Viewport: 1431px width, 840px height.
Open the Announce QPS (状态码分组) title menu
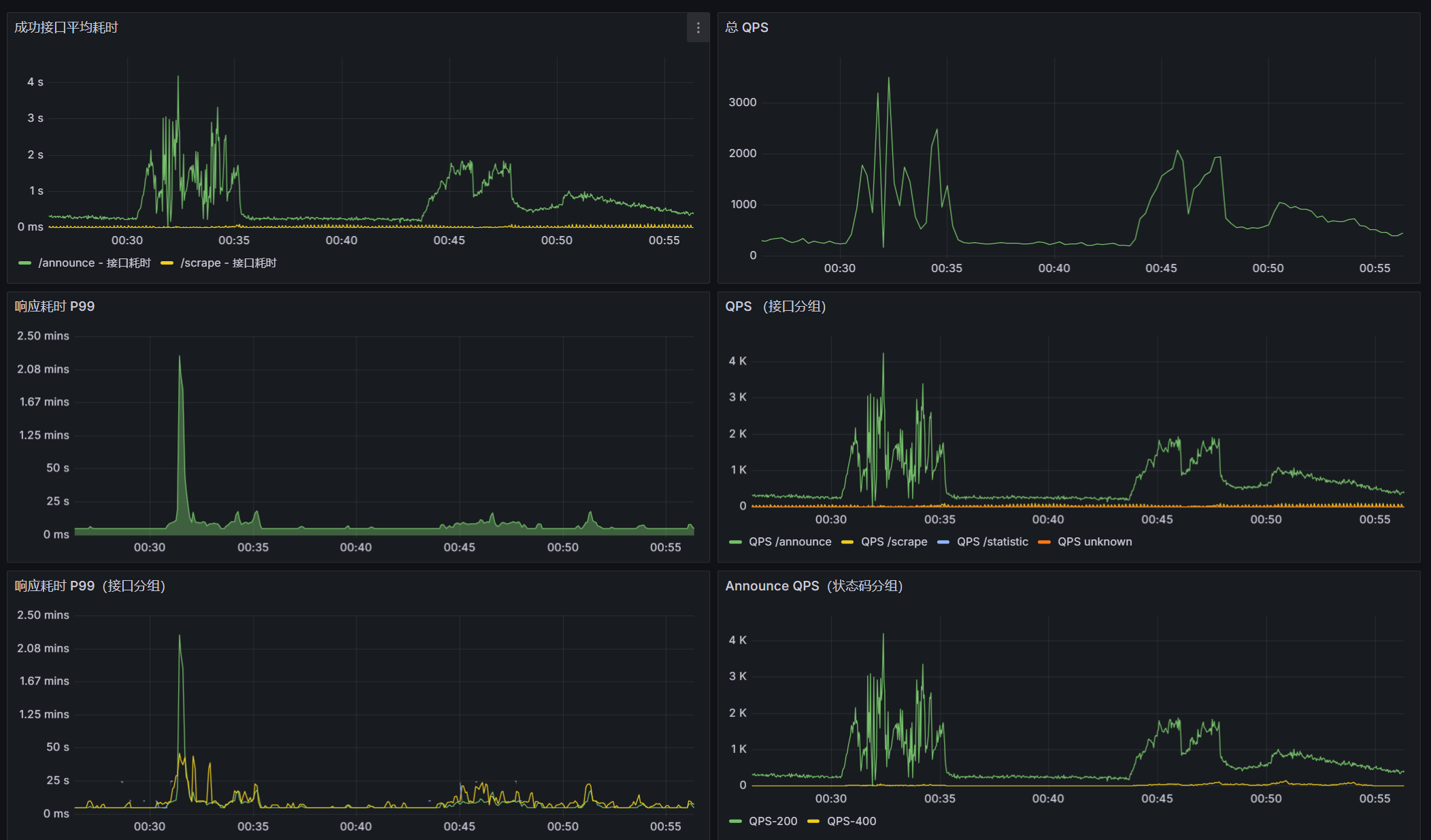pyautogui.click(x=813, y=586)
